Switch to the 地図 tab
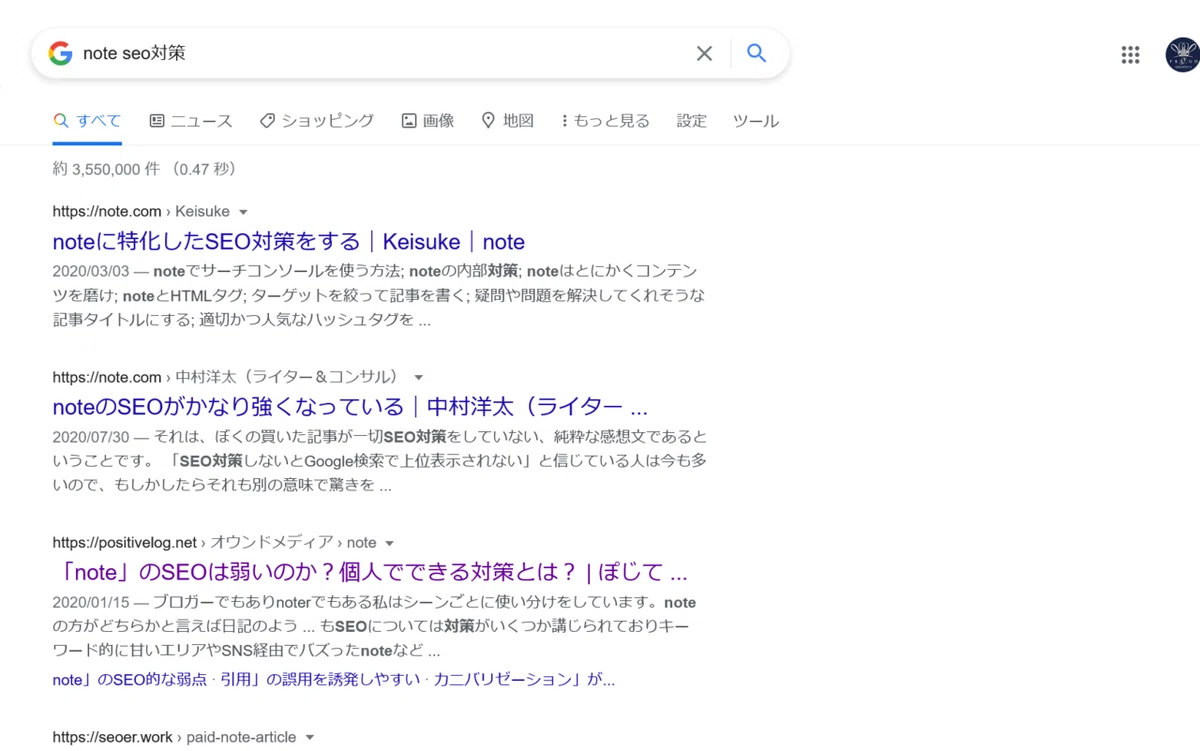1200x751 pixels. [x=508, y=121]
